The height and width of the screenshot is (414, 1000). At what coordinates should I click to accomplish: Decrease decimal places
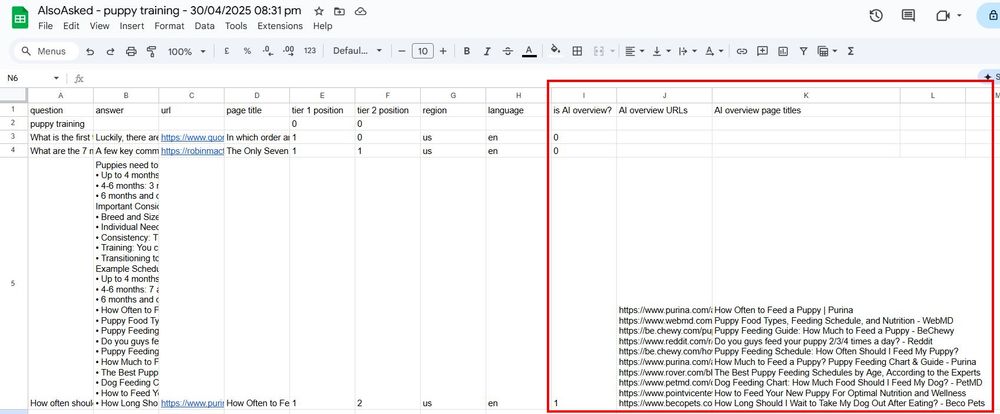tap(267, 51)
